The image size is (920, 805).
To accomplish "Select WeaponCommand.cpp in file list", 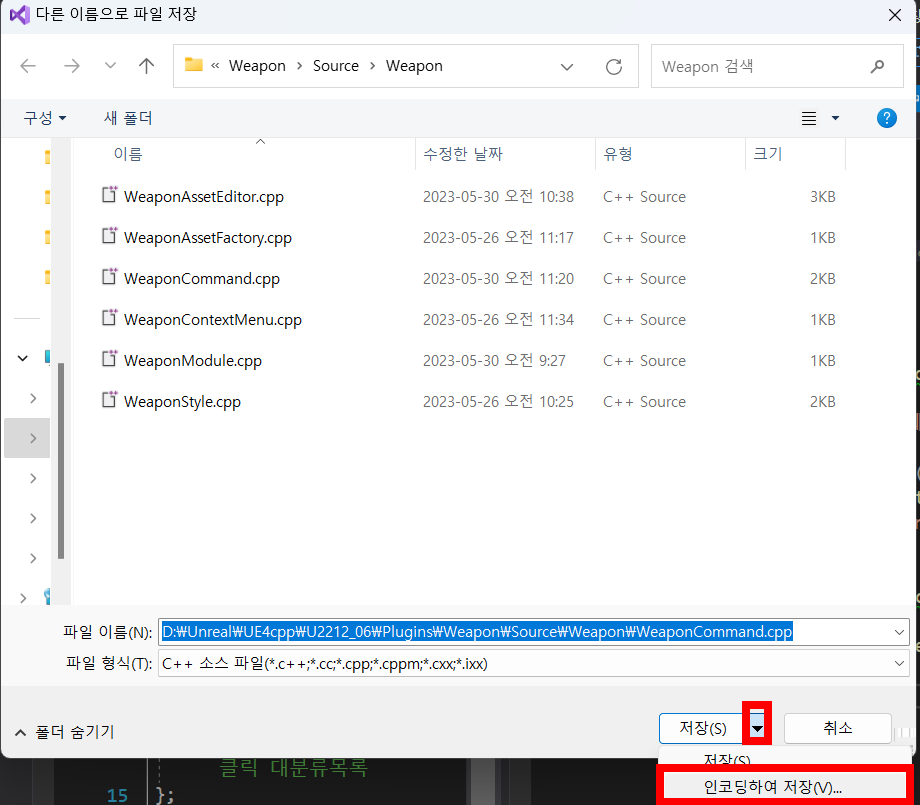I will coord(202,279).
